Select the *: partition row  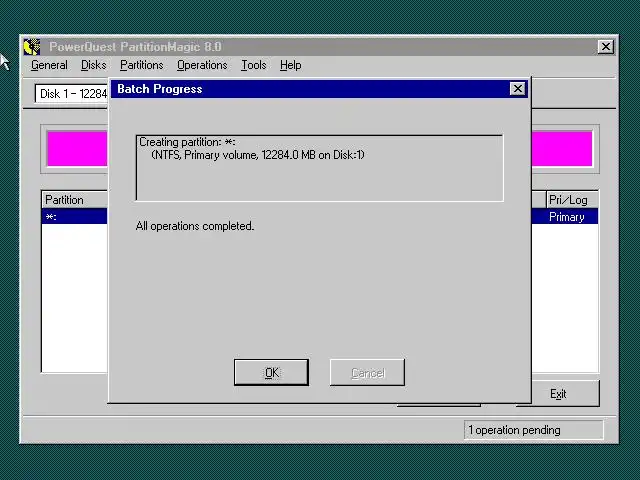(74, 217)
